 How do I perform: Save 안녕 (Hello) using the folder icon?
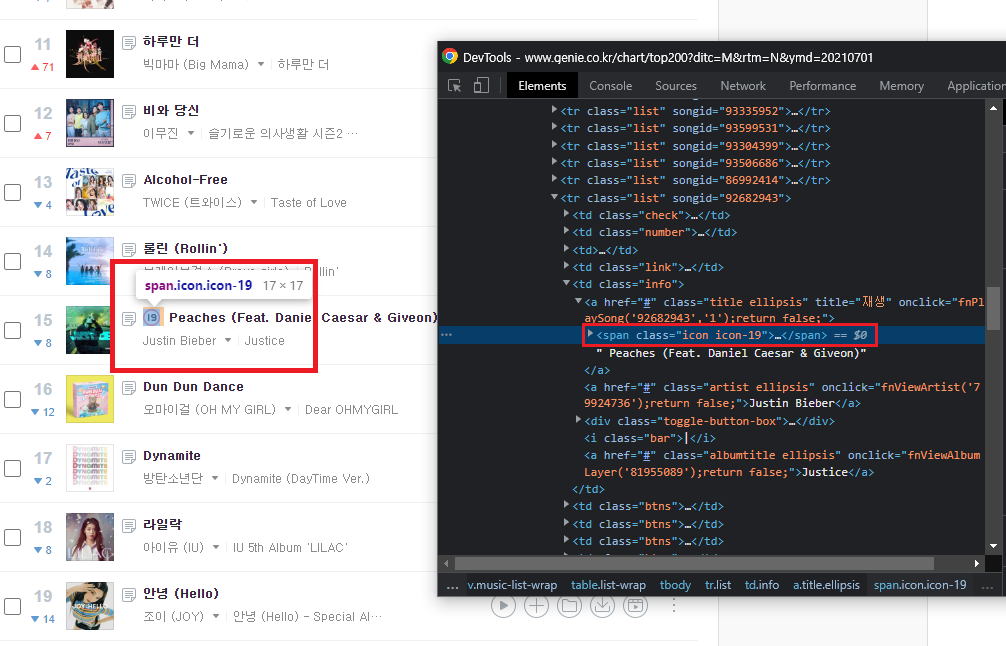pyautogui.click(x=569, y=606)
